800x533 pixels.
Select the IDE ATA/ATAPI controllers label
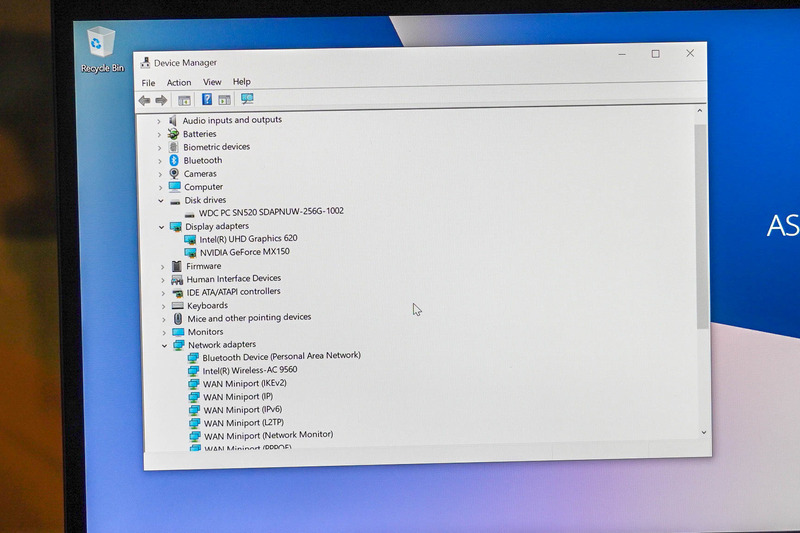click(x=234, y=292)
